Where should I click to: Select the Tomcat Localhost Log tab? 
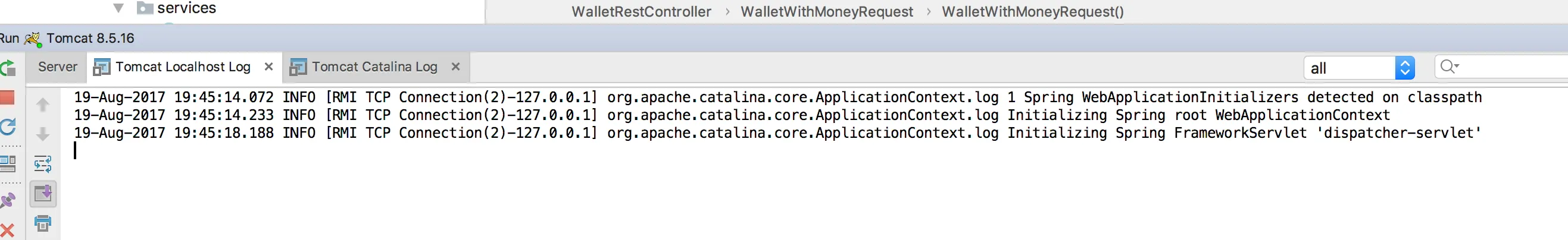[182, 67]
